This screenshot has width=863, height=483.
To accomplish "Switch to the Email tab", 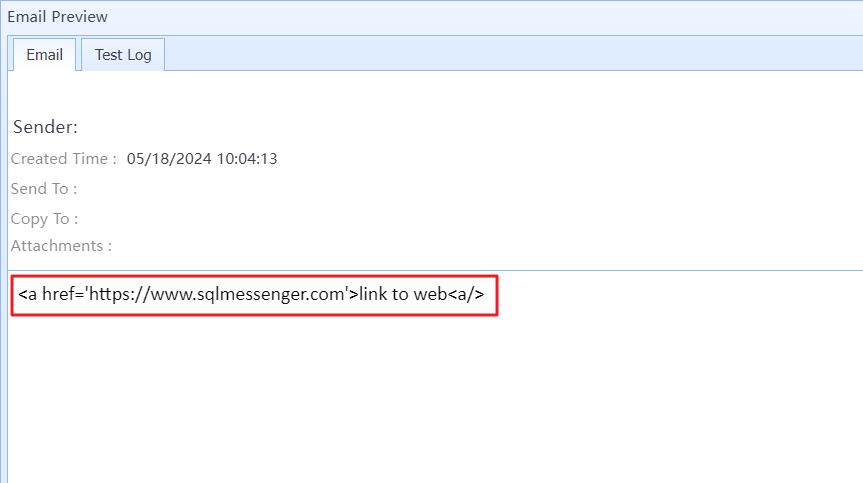I will [x=44, y=55].
